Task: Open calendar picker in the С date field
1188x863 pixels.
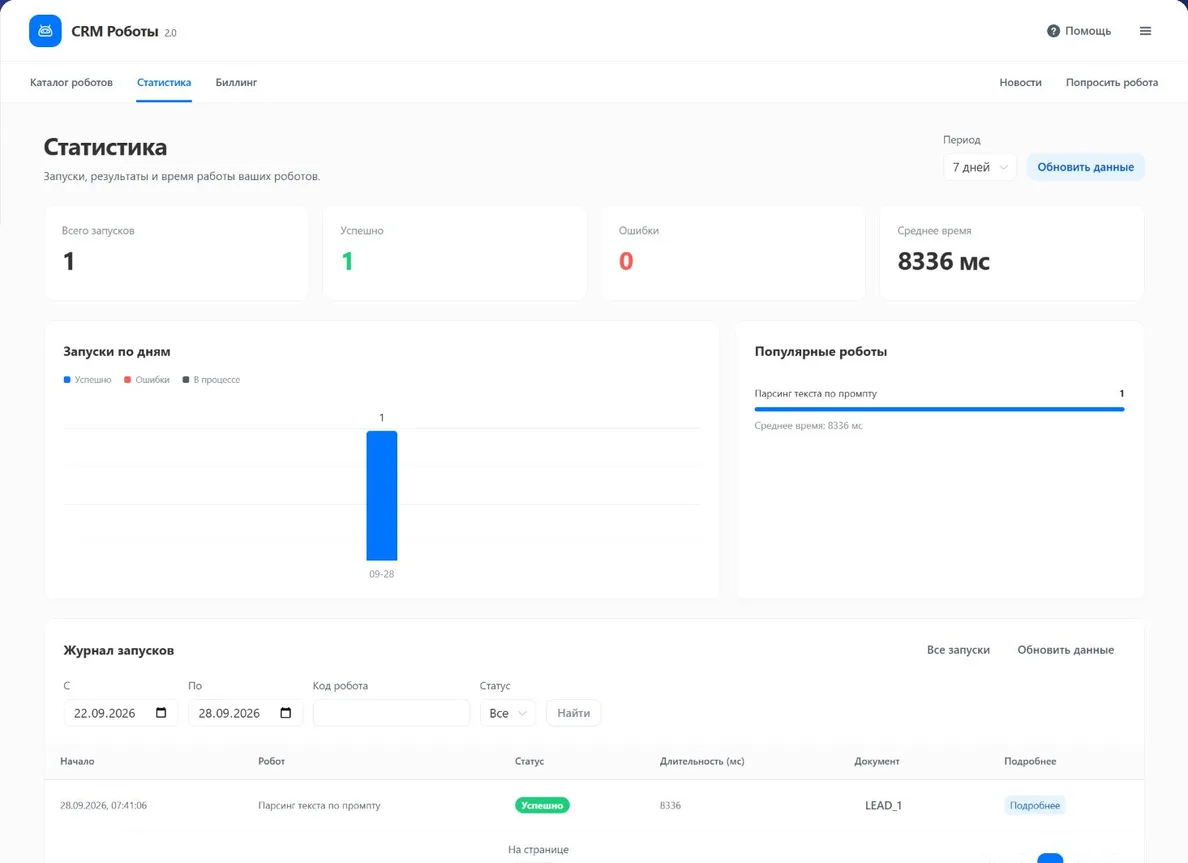Action: pos(161,713)
